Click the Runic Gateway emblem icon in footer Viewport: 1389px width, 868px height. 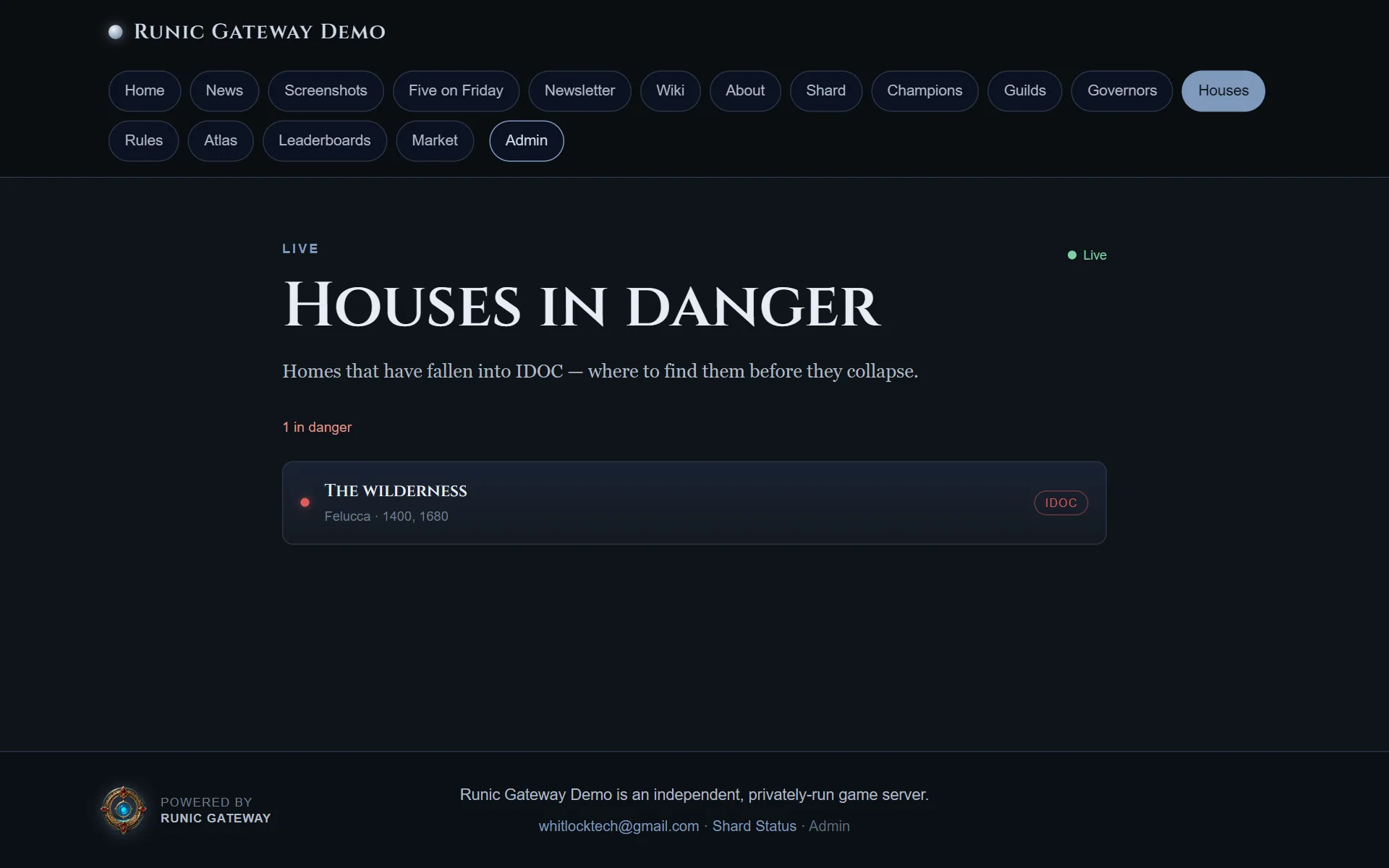click(x=123, y=810)
